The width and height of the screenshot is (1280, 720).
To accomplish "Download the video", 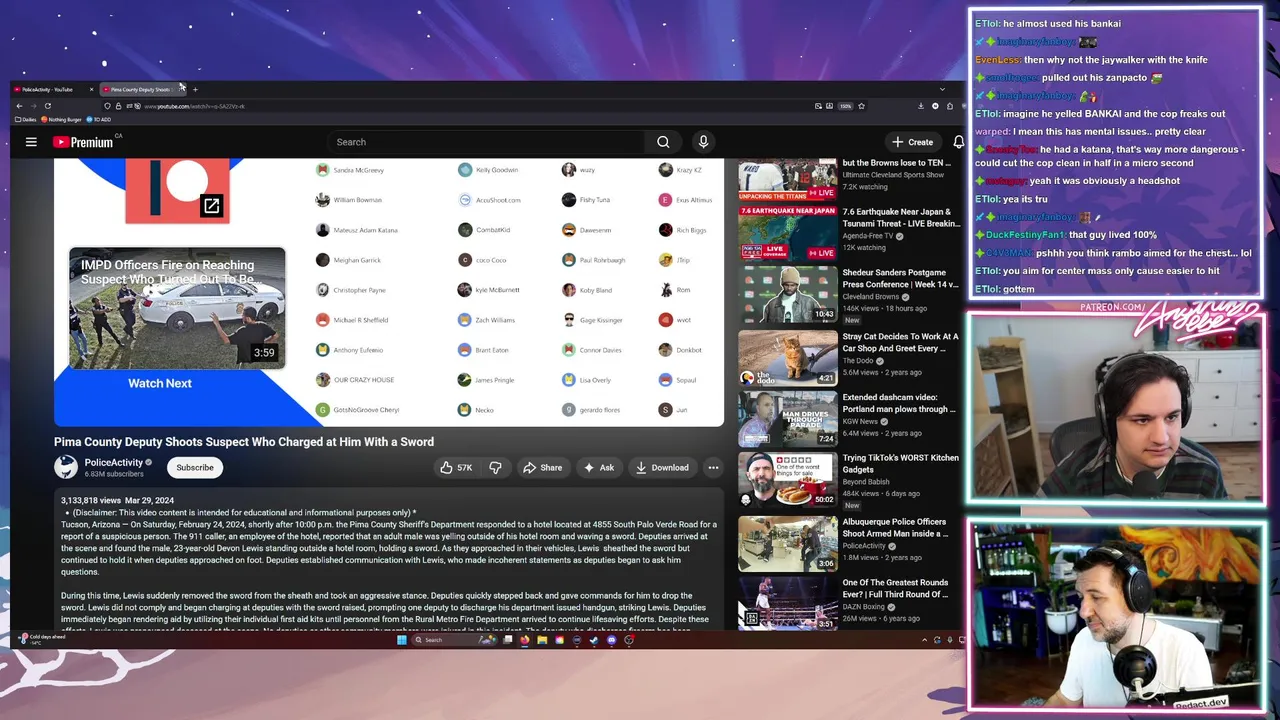I will pyautogui.click(x=663, y=467).
